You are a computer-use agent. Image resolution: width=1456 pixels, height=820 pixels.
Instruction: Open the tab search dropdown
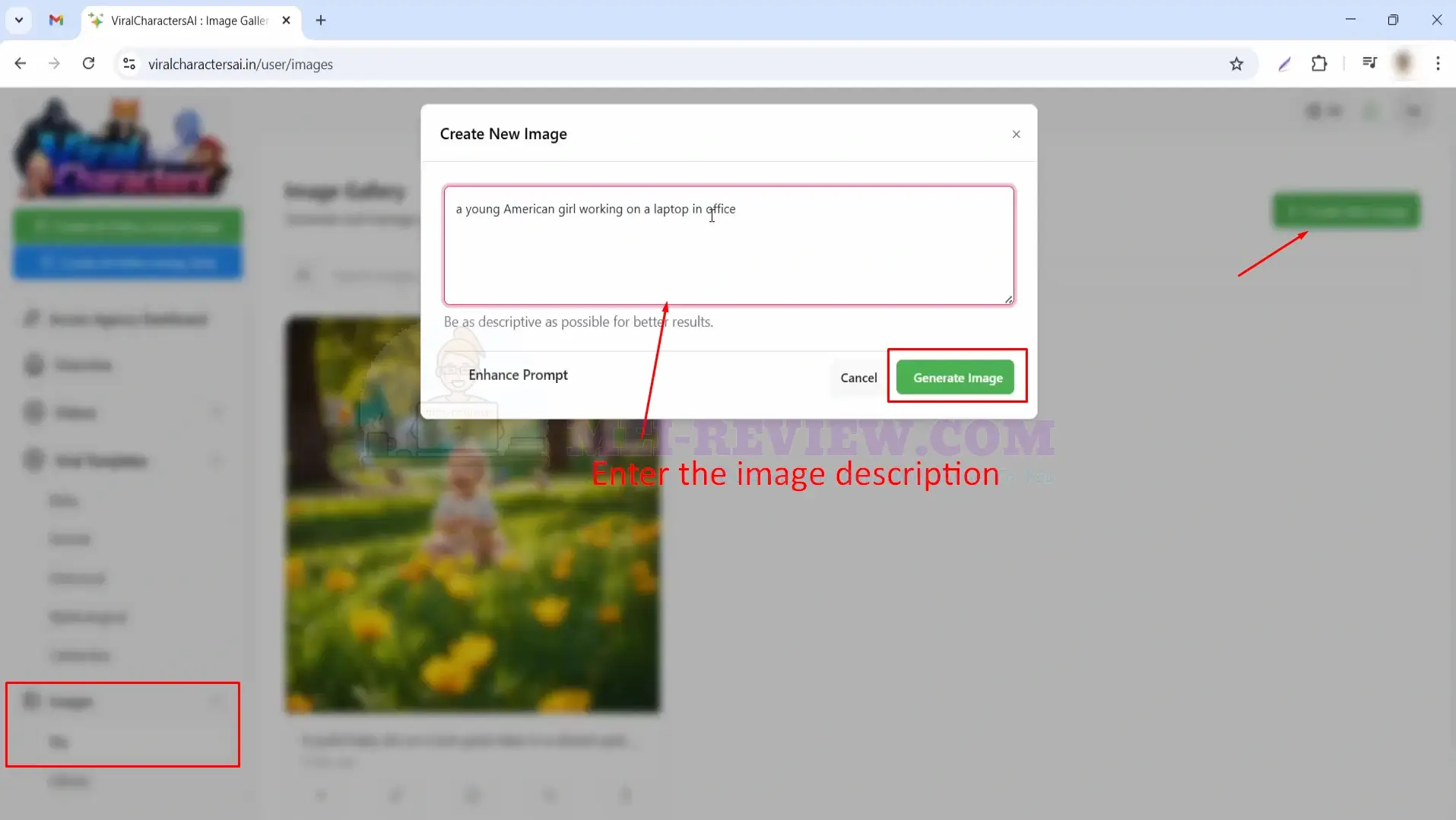pyautogui.click(x=19, y=21)
